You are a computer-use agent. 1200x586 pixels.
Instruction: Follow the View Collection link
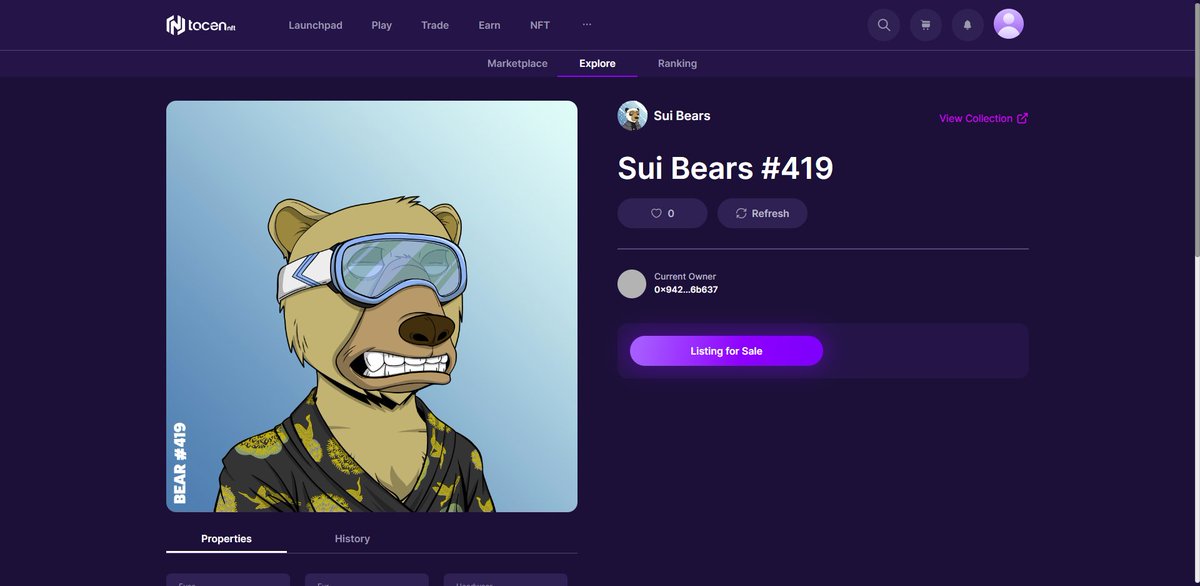coord(983,118)
